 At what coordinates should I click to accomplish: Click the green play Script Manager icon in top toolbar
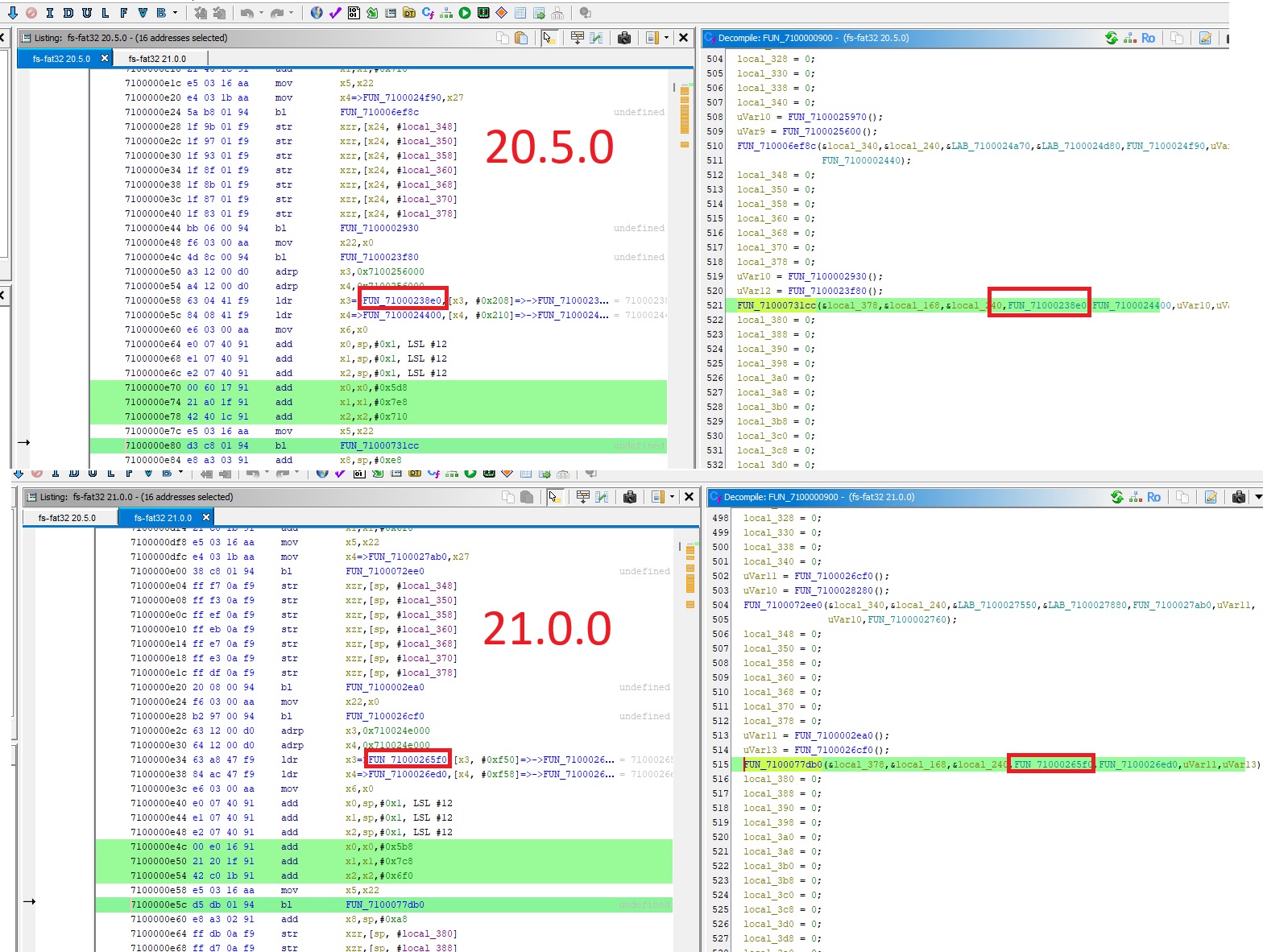465,13
